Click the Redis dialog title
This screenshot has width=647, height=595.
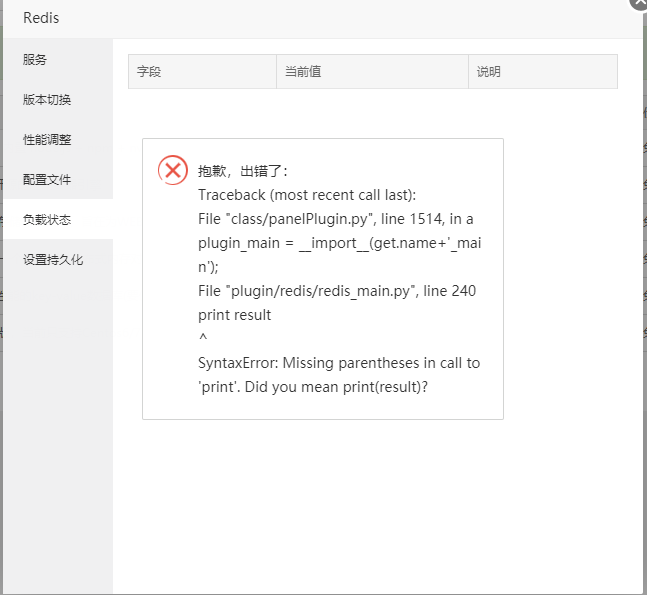pyautogui.click(x=41, y=18)
